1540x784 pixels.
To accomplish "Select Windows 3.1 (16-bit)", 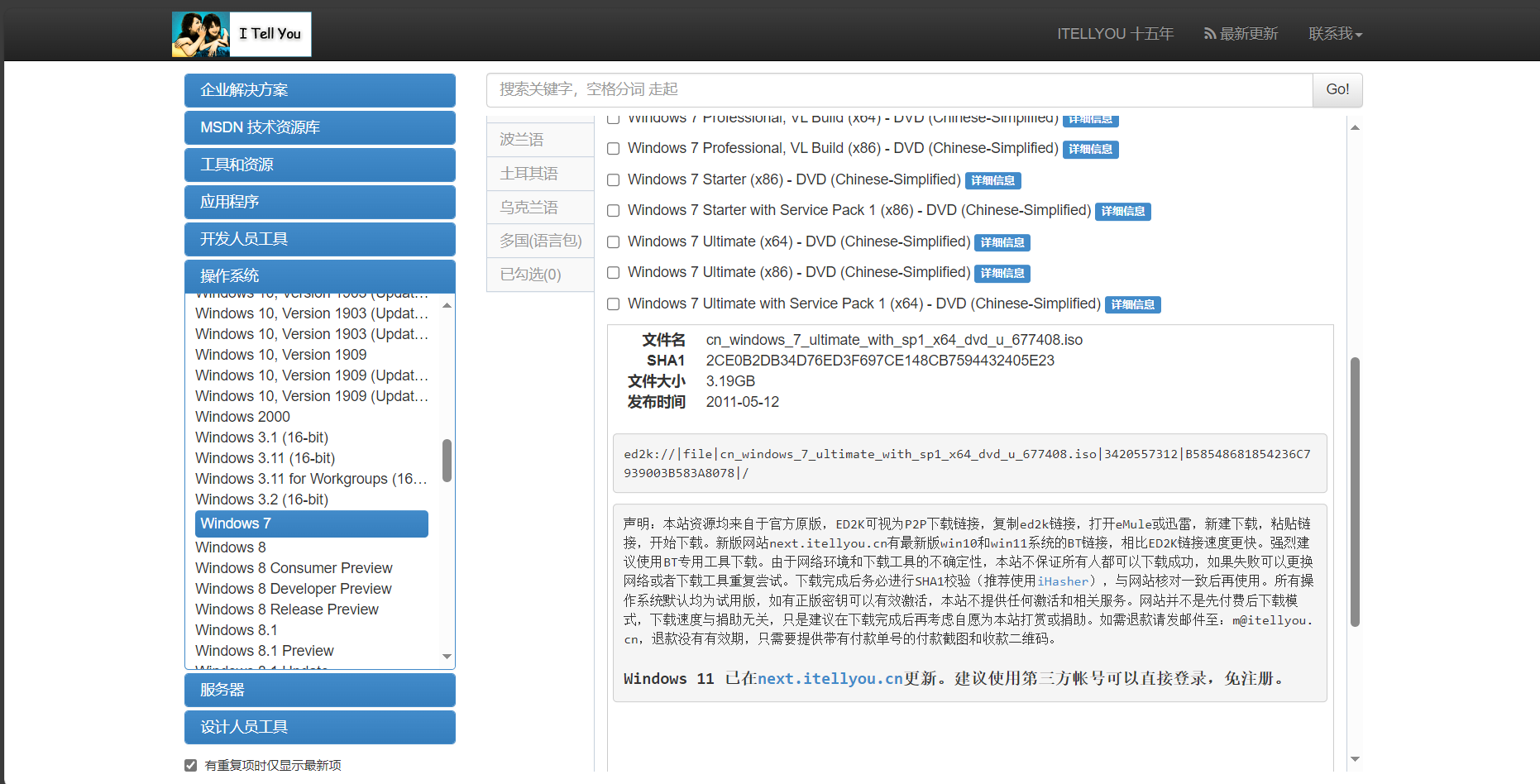I will (261, 437).
